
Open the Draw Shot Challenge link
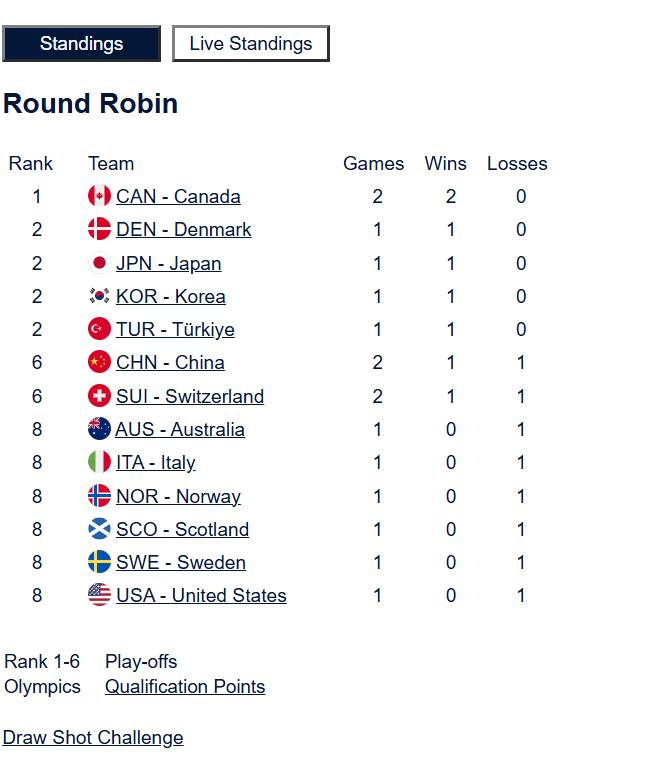[93, 738]
